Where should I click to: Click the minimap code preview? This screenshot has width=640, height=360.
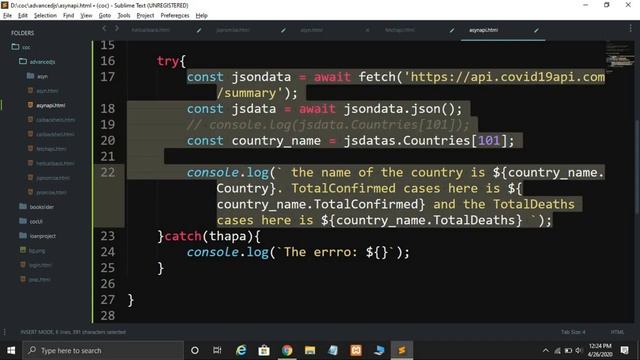tap(620, 57)
